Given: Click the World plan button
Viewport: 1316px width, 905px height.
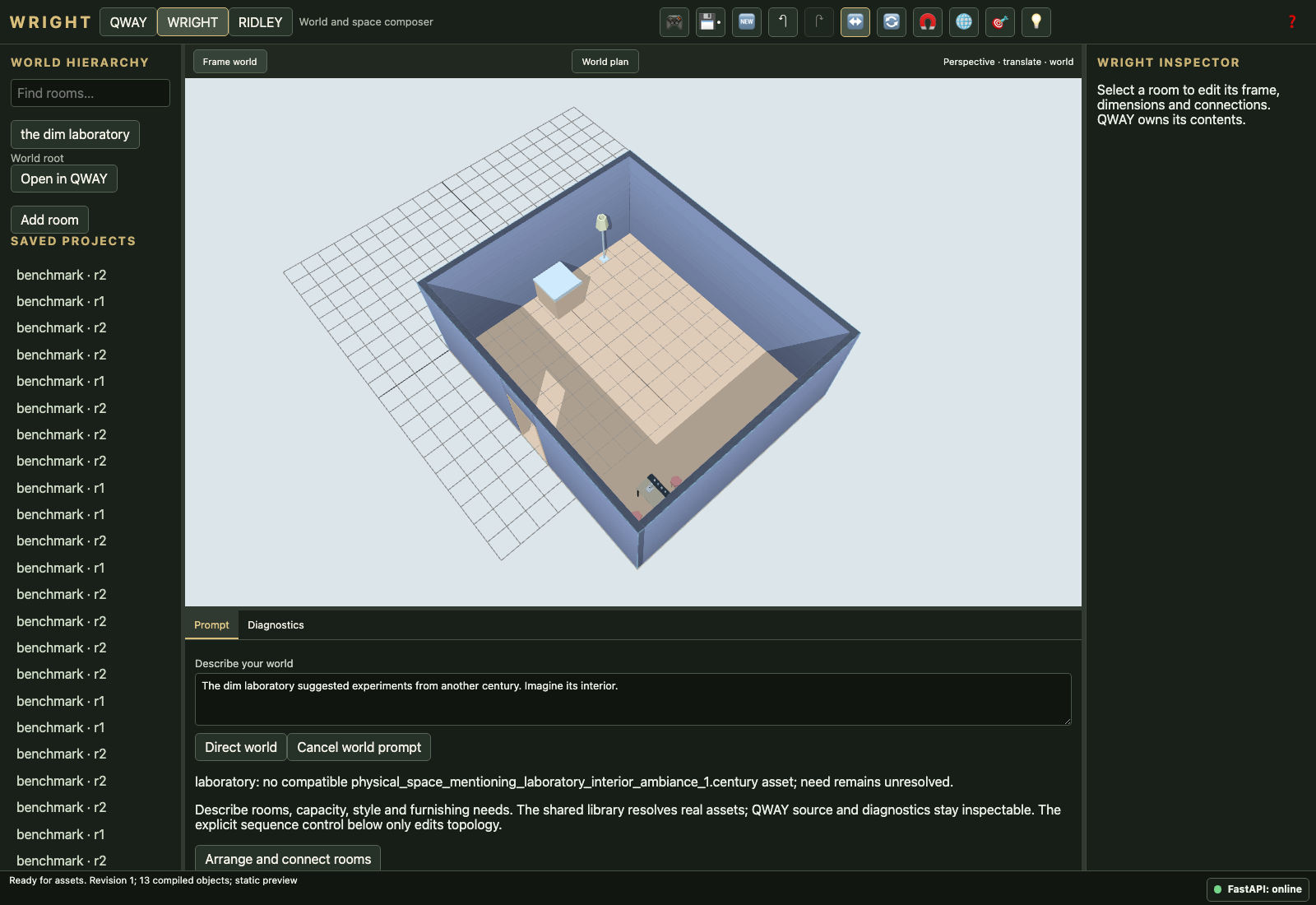Looking at the screenshot, I should (x=605, y=62).
